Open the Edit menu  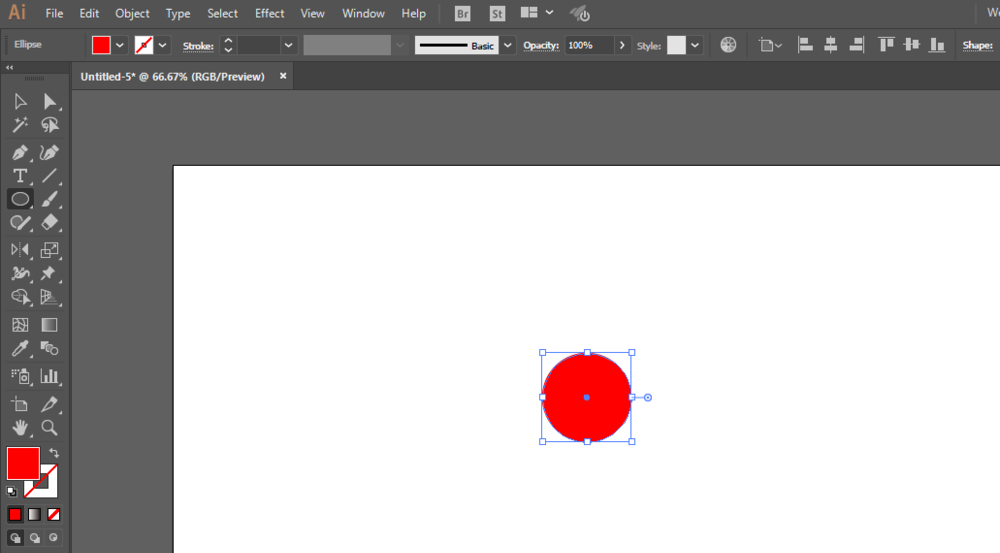click(89, 13)
